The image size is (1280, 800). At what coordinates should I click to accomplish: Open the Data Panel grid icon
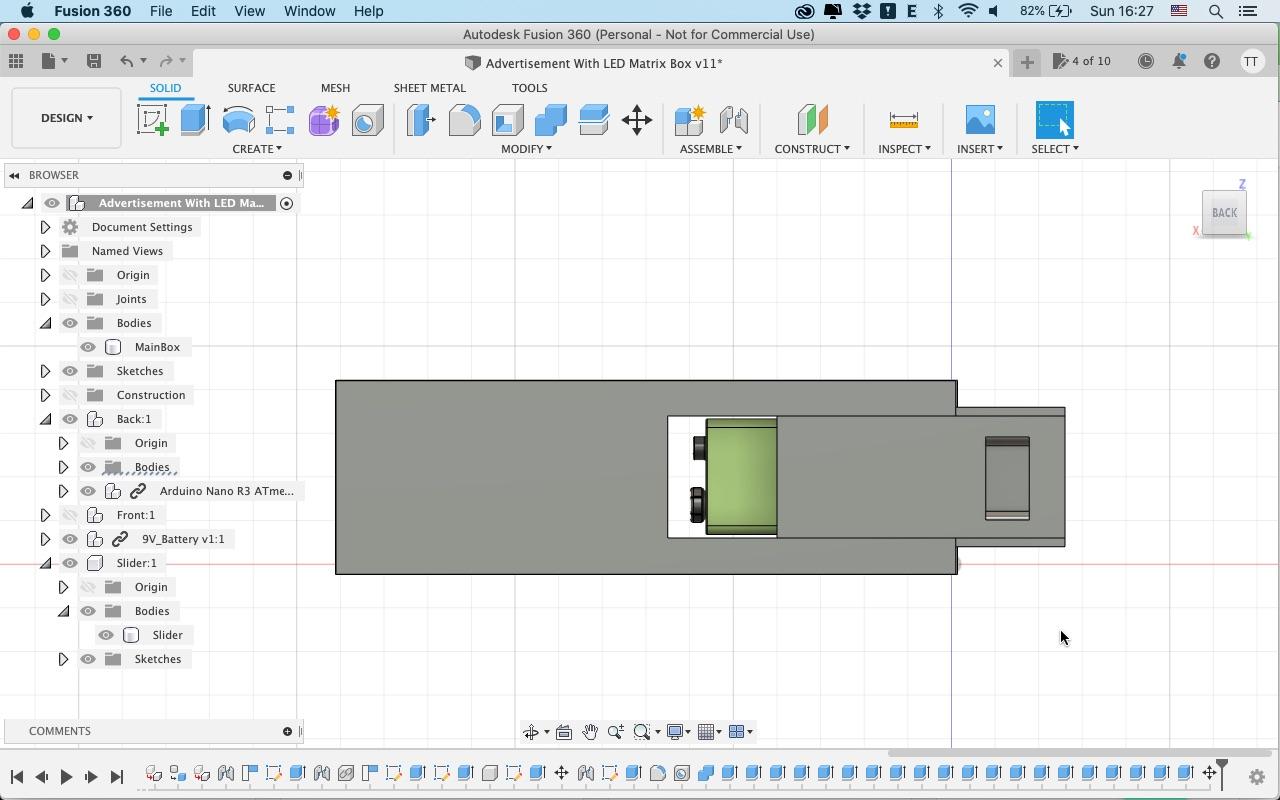(x=16, y=61)
